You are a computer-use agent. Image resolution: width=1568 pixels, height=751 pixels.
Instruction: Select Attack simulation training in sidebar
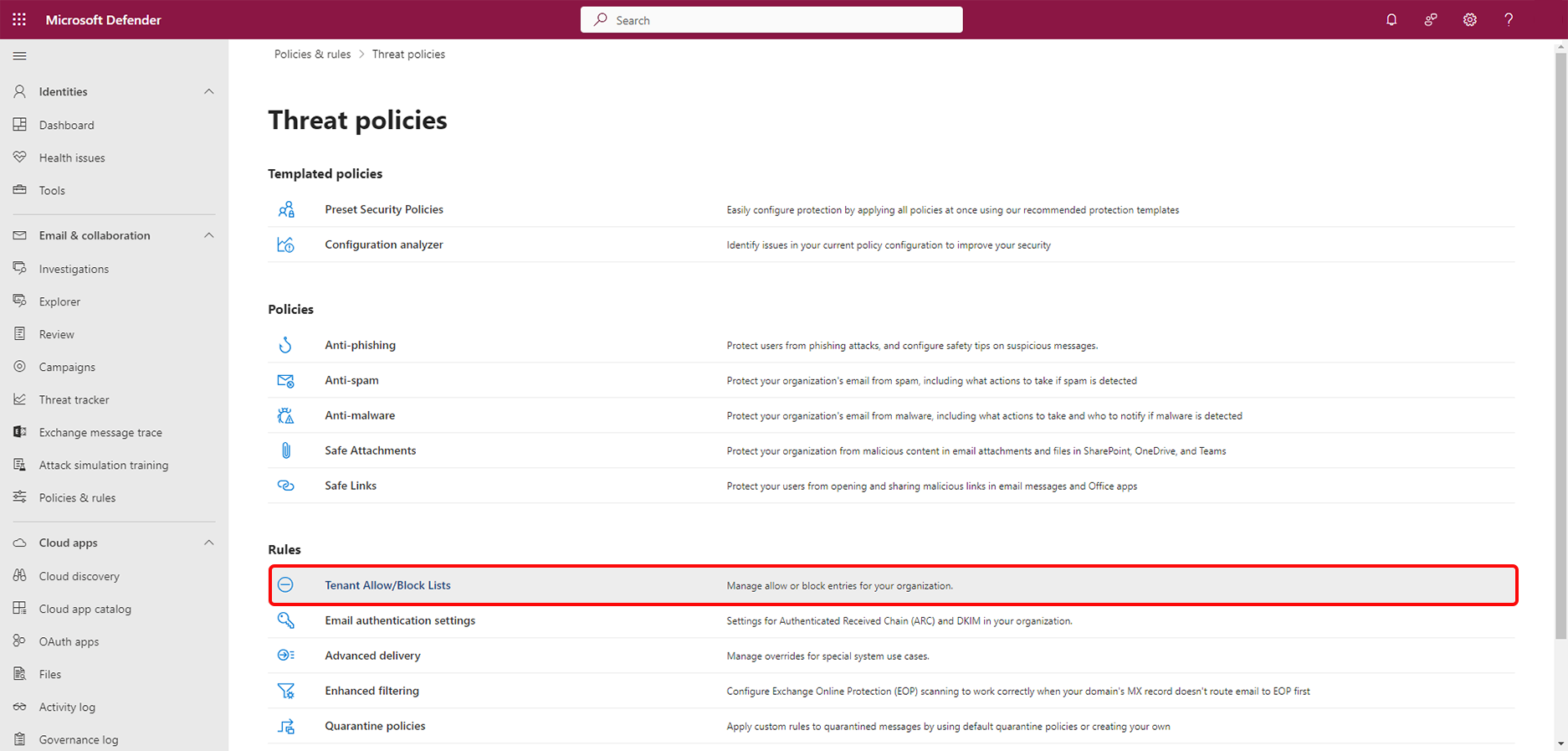pyautogui.click(x=103, y=465)
